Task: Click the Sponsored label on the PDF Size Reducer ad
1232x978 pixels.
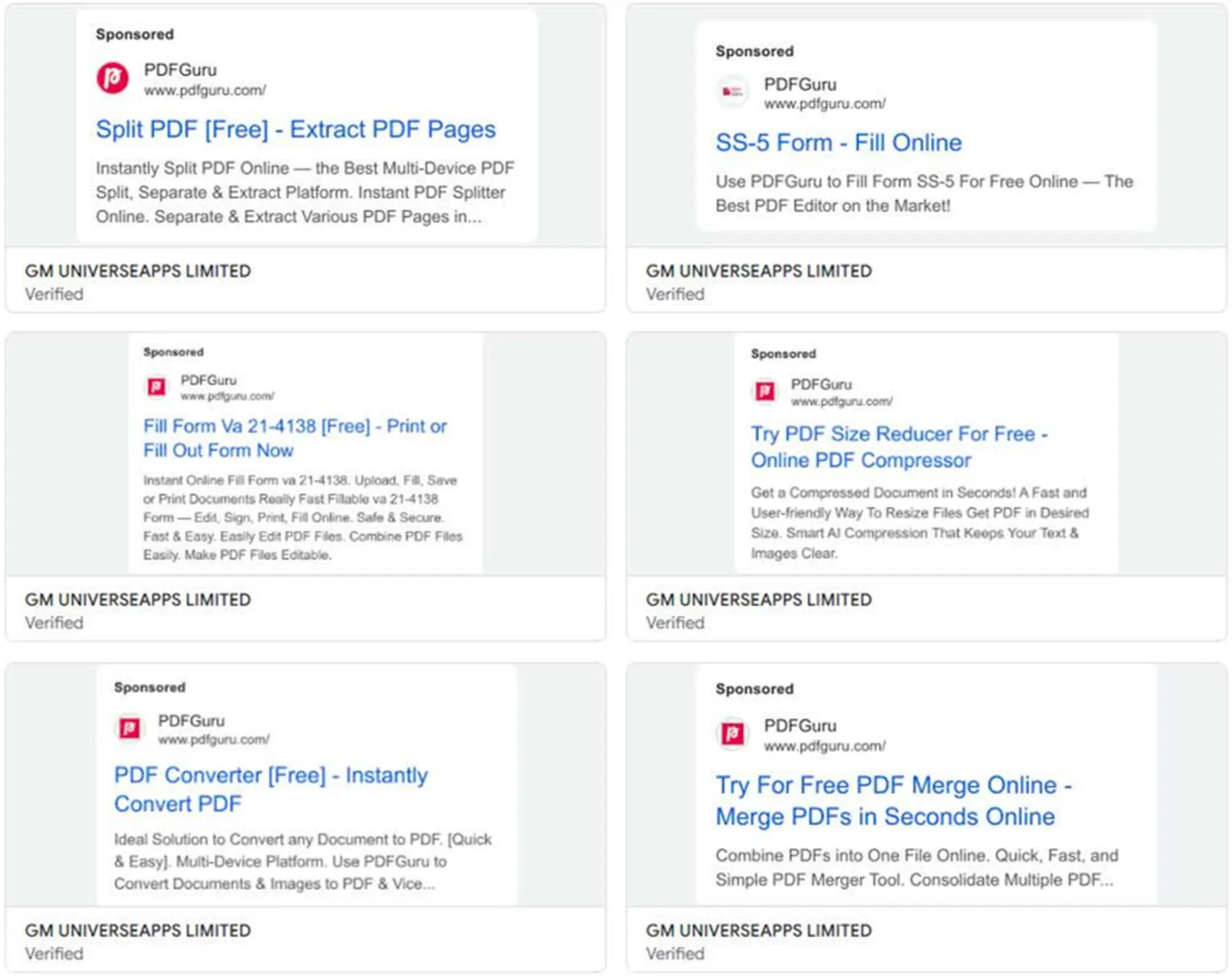Action: pos(783,354)
